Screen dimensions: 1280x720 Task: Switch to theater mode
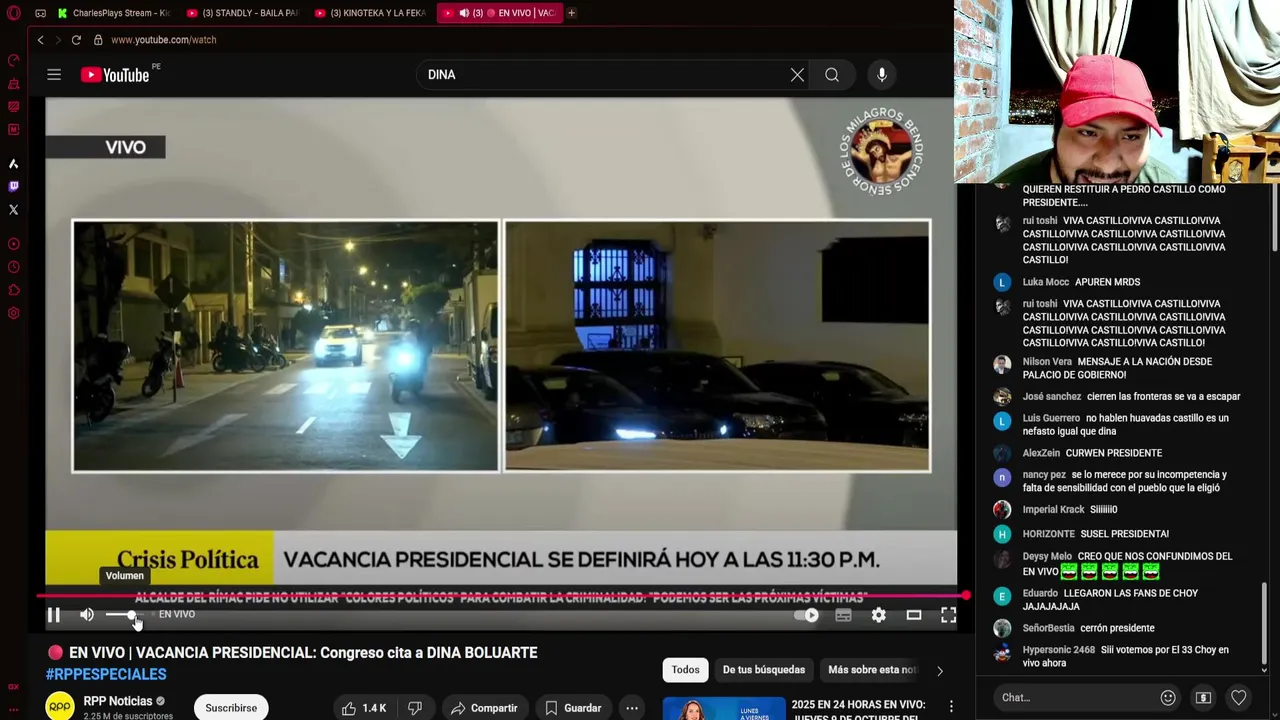click(914, 615)
